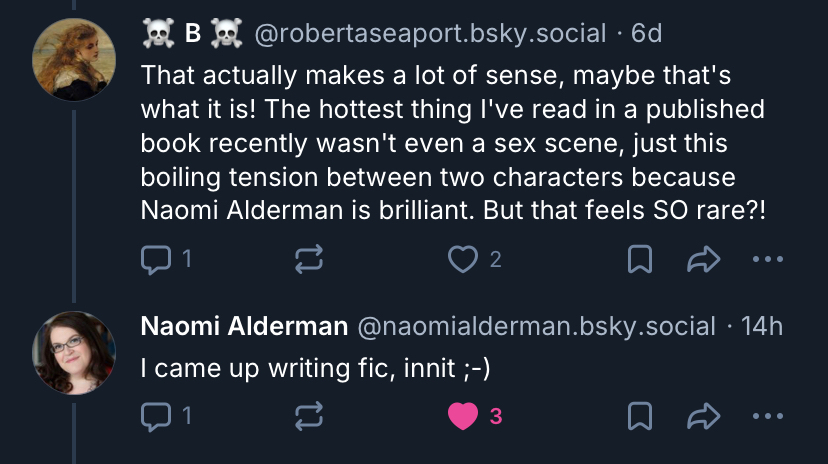Open the @naomialderman.bsky.social handle link
828x464 pixels.
click(x=536, y=326)
